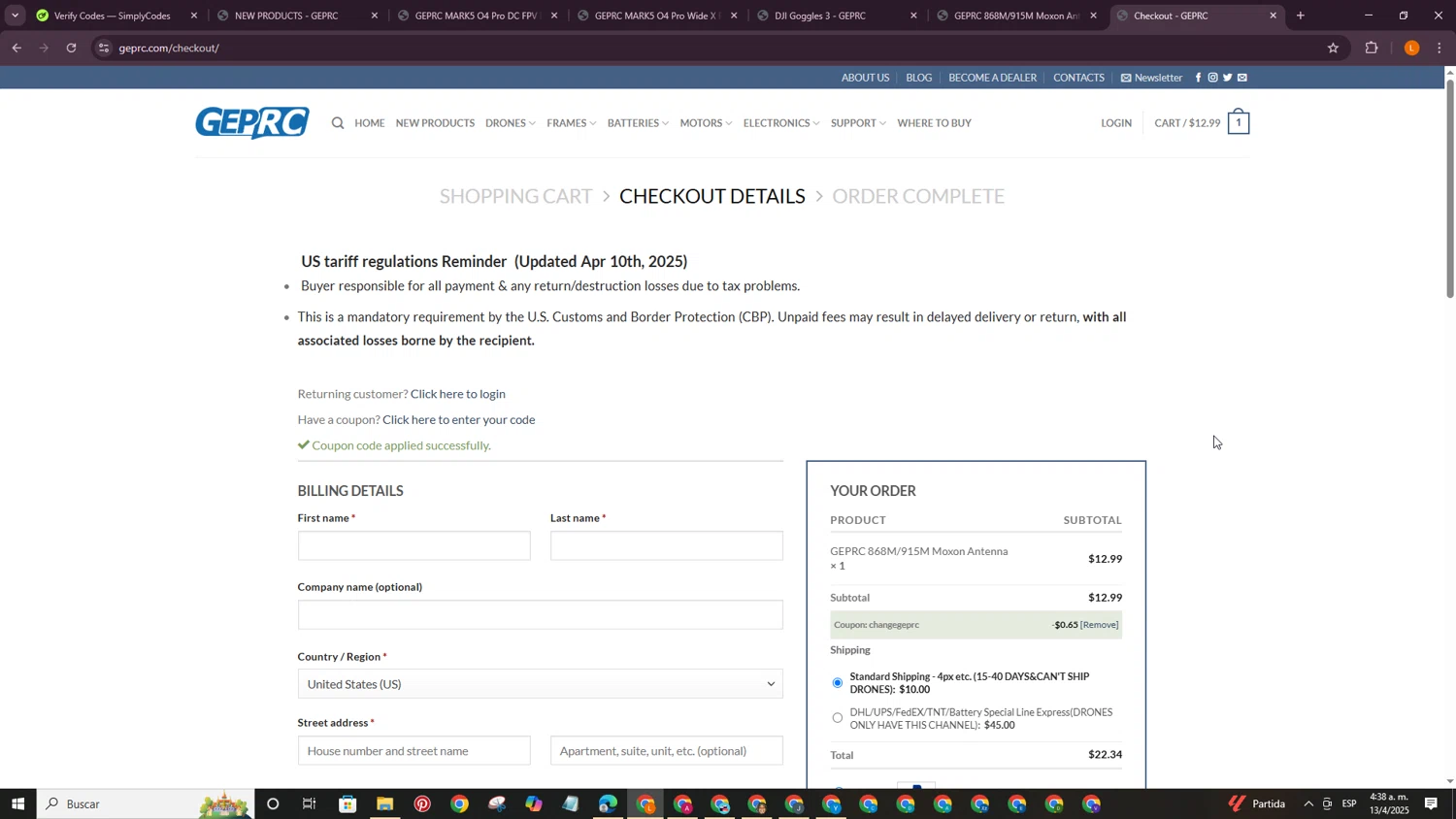Open the GEPRC Twitter icon
Screen dimensions: 1456x819
1227,78
